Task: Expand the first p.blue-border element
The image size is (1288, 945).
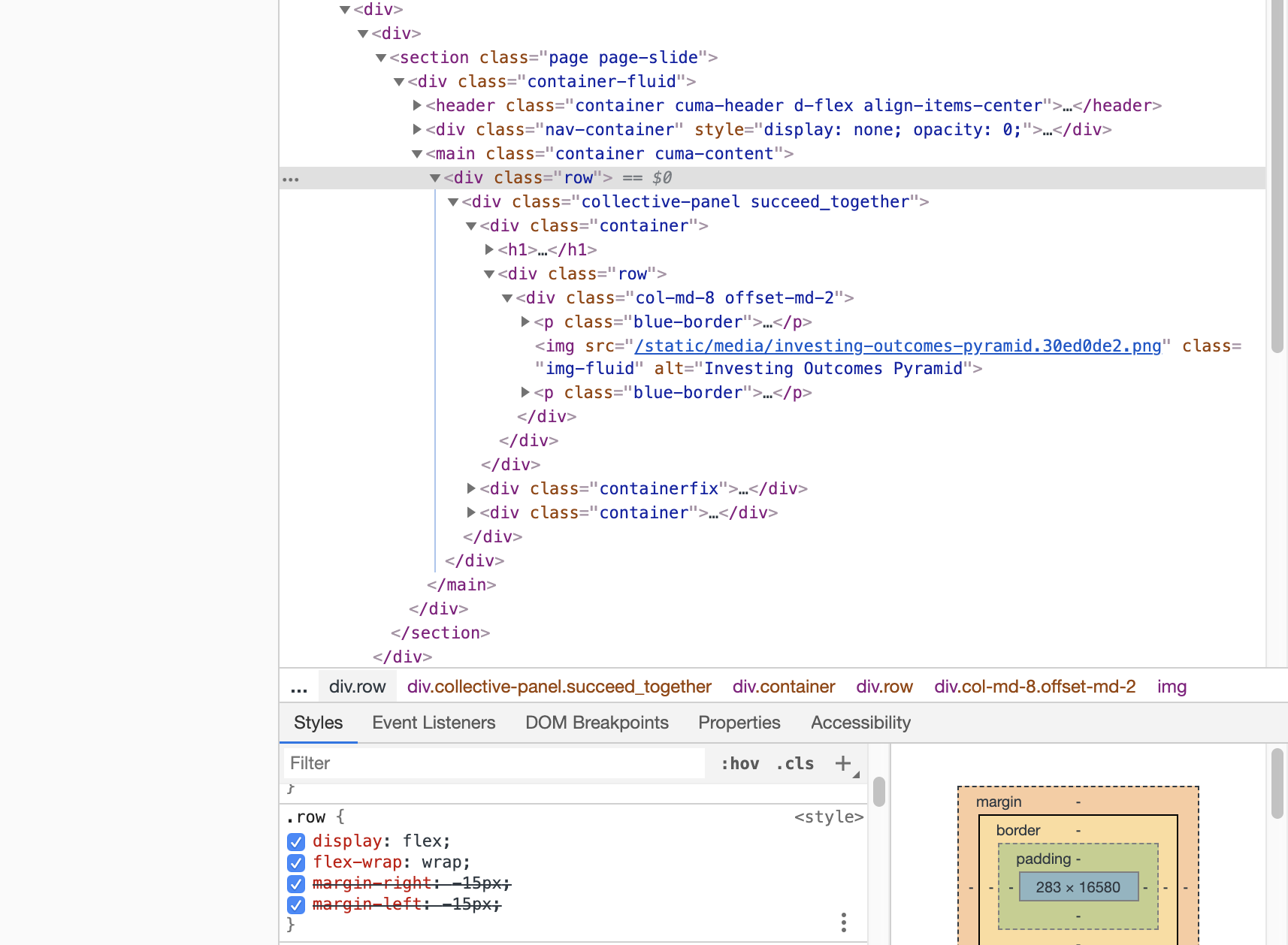Action: (525, 322)
